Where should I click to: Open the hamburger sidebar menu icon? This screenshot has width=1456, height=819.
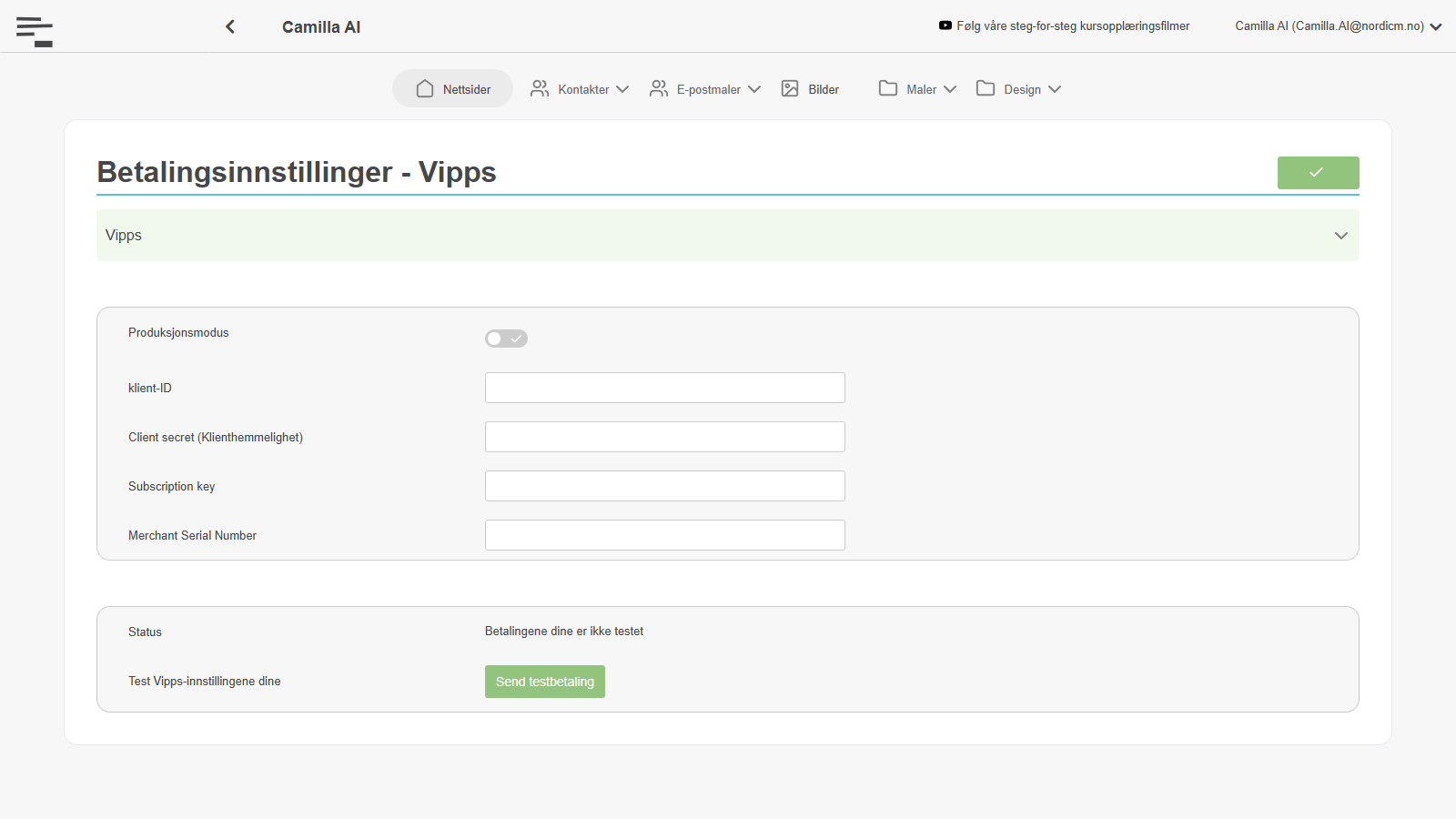[35, 31]
